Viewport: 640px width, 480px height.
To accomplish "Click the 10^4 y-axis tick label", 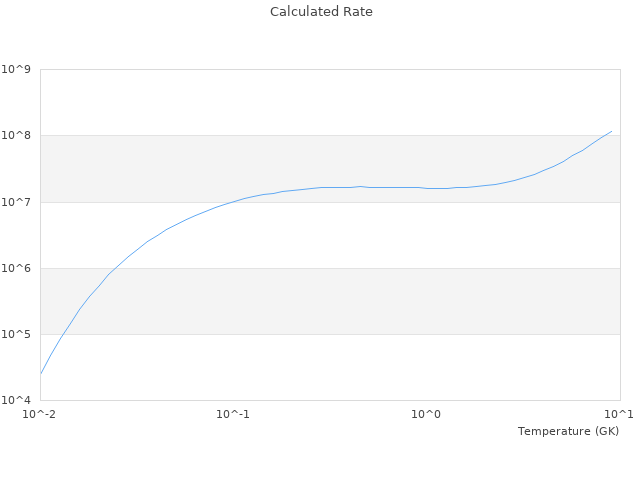I will (17, 400).
